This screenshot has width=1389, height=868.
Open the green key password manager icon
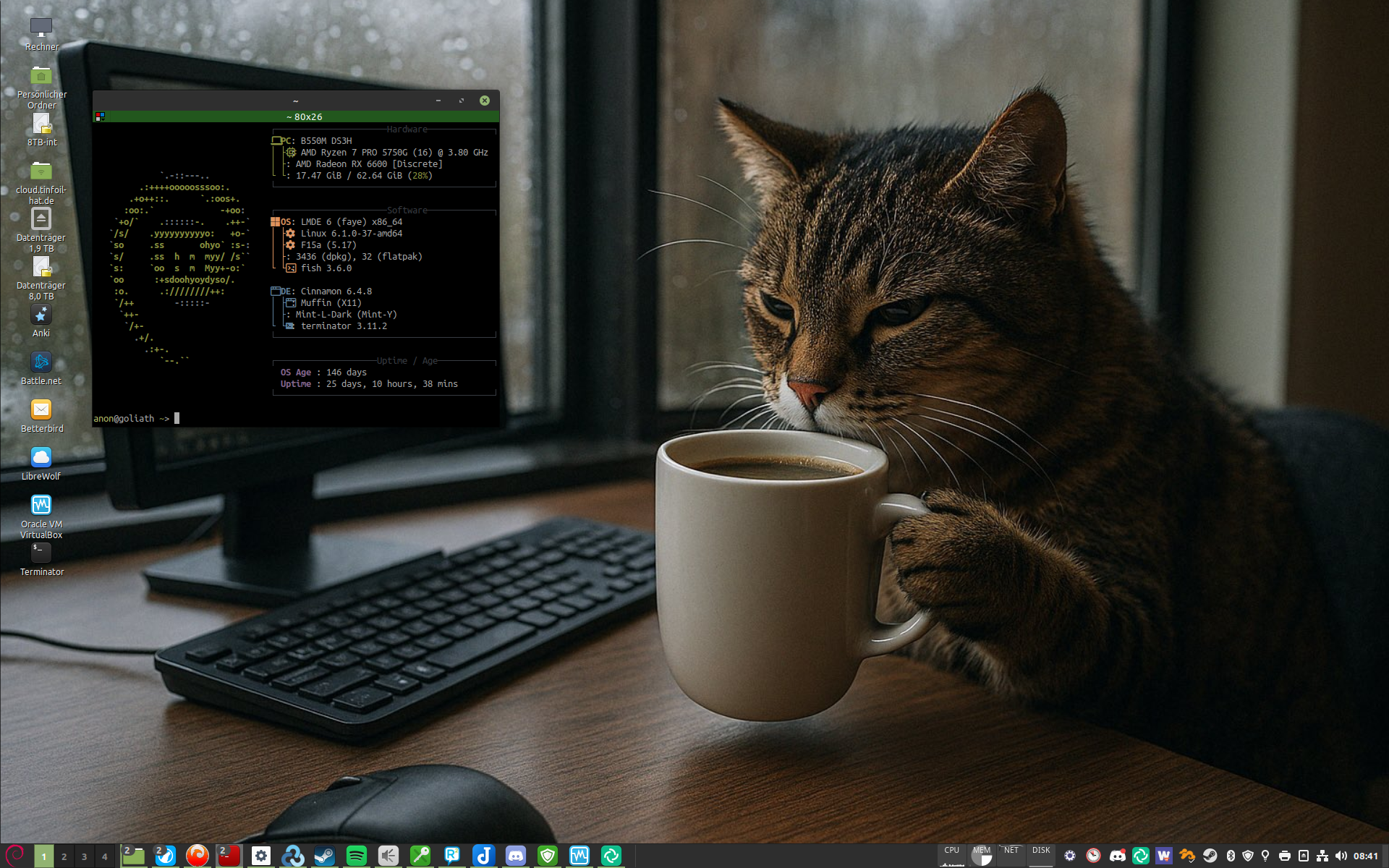(420, 856)
